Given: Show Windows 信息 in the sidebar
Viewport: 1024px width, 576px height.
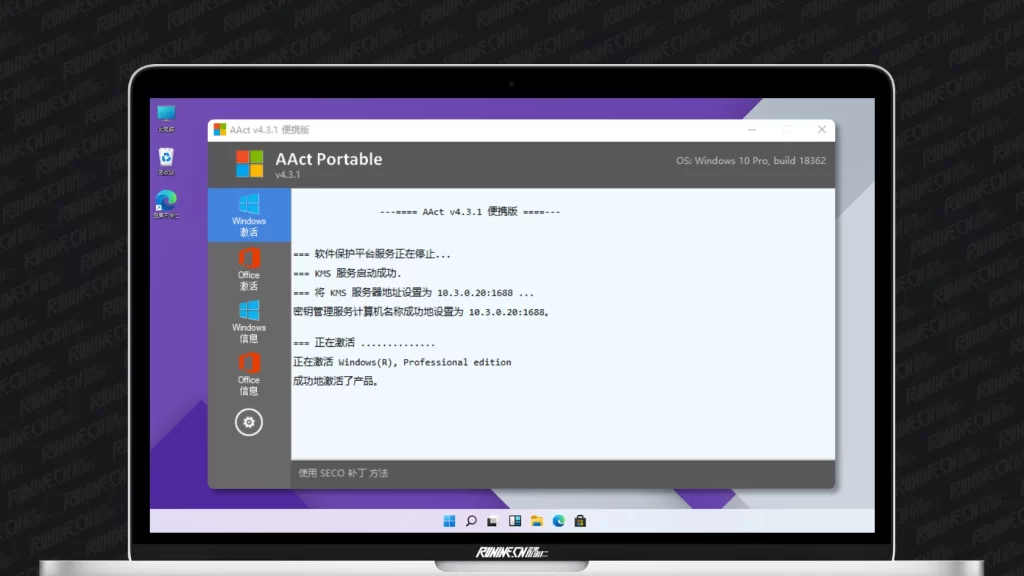Looking at the screenshot, I should [249, 321].
